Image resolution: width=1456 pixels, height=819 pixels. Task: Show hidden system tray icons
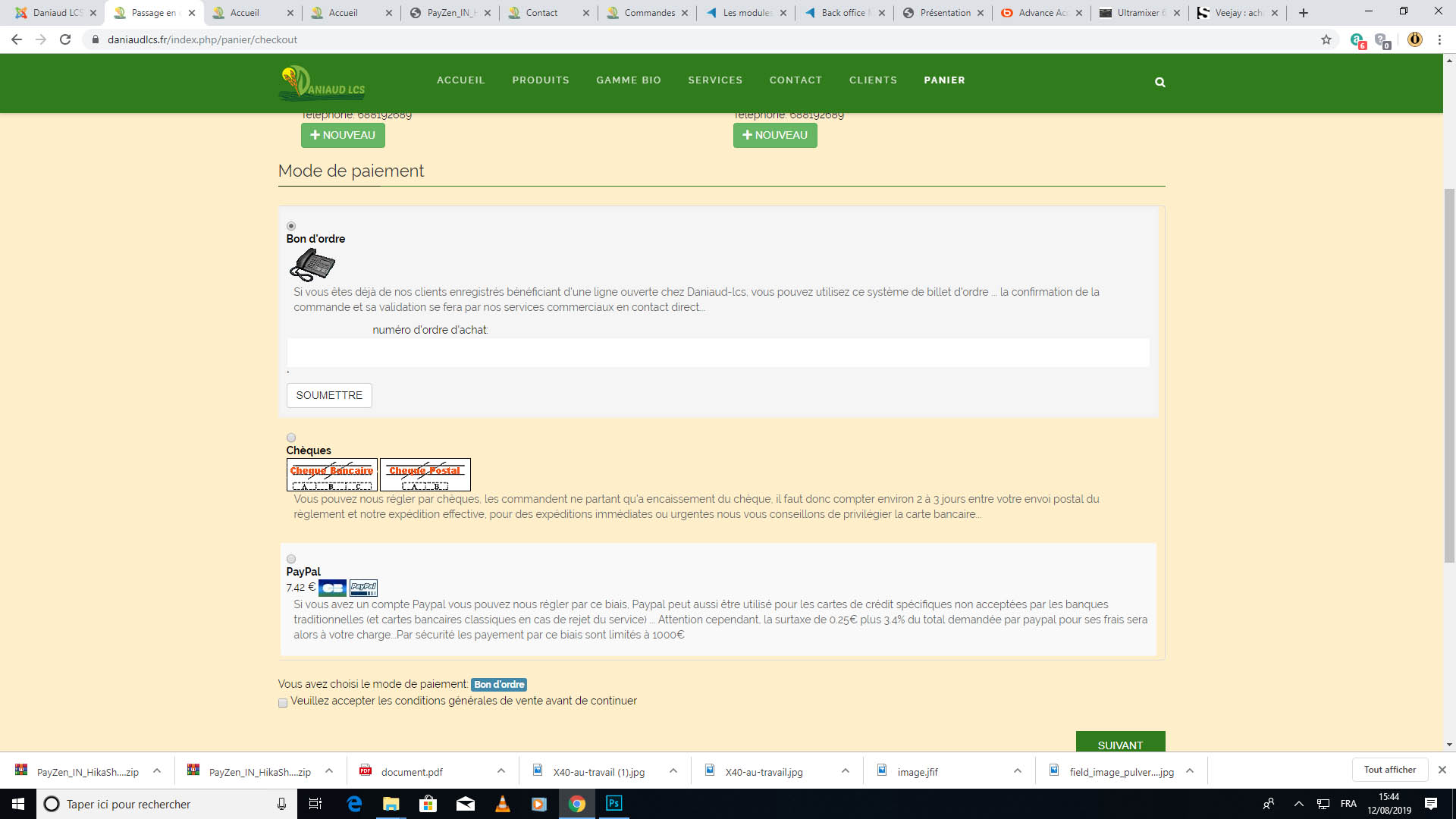(1298, 804)
